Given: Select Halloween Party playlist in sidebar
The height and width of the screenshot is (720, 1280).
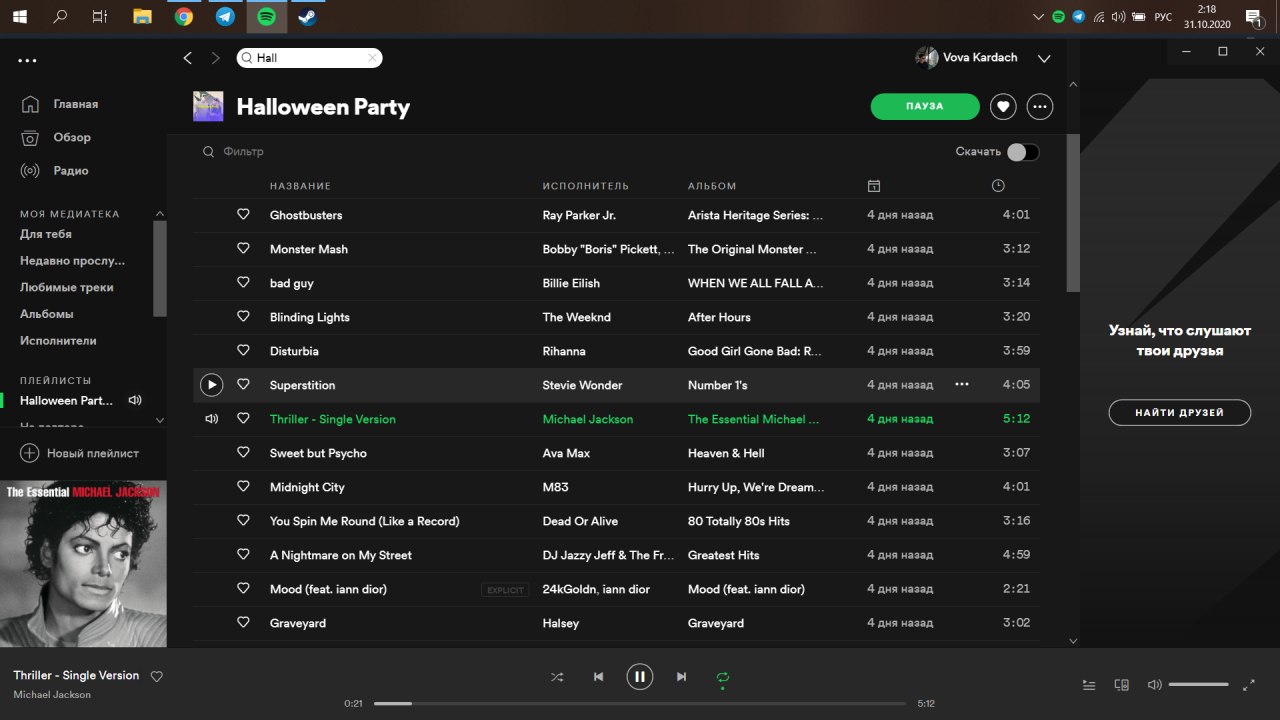Looking at the screenshot, I should click(x=67, y=401).
